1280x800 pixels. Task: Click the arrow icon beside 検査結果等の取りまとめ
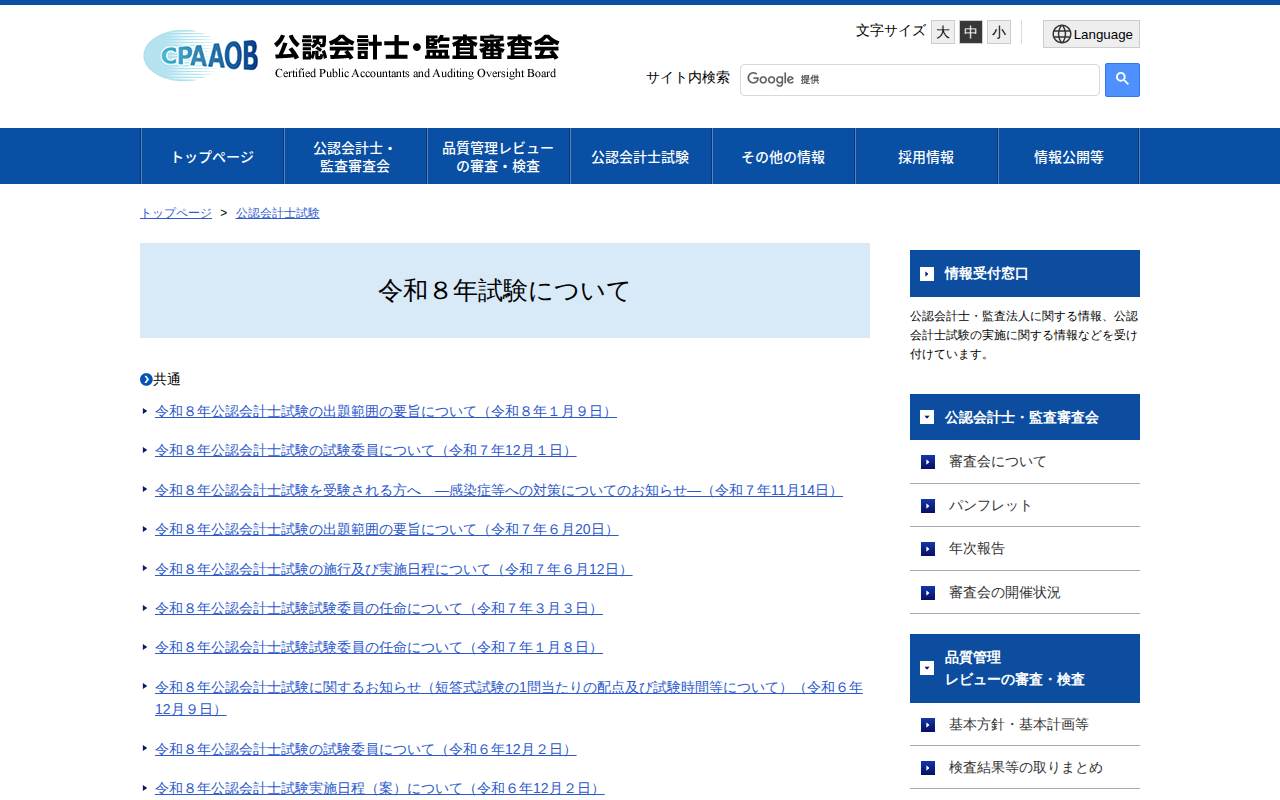tap(928, 768)
